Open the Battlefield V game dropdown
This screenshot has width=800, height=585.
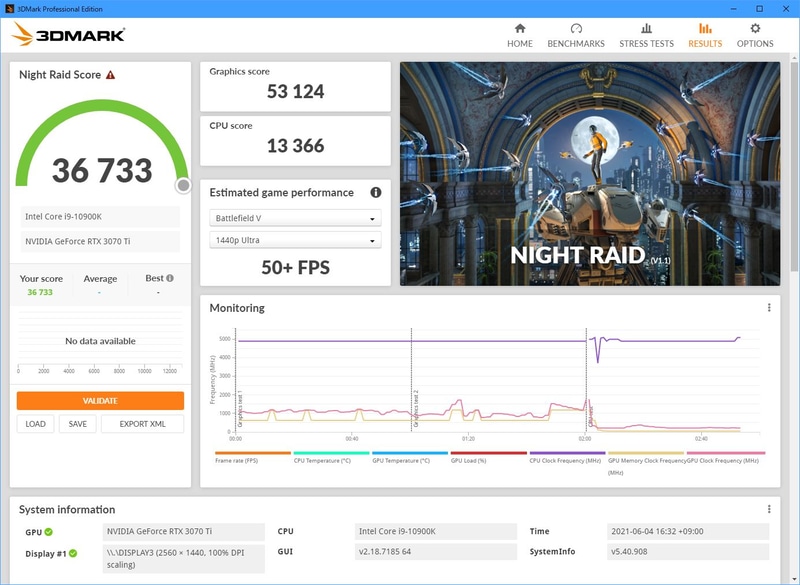point(294,218)
